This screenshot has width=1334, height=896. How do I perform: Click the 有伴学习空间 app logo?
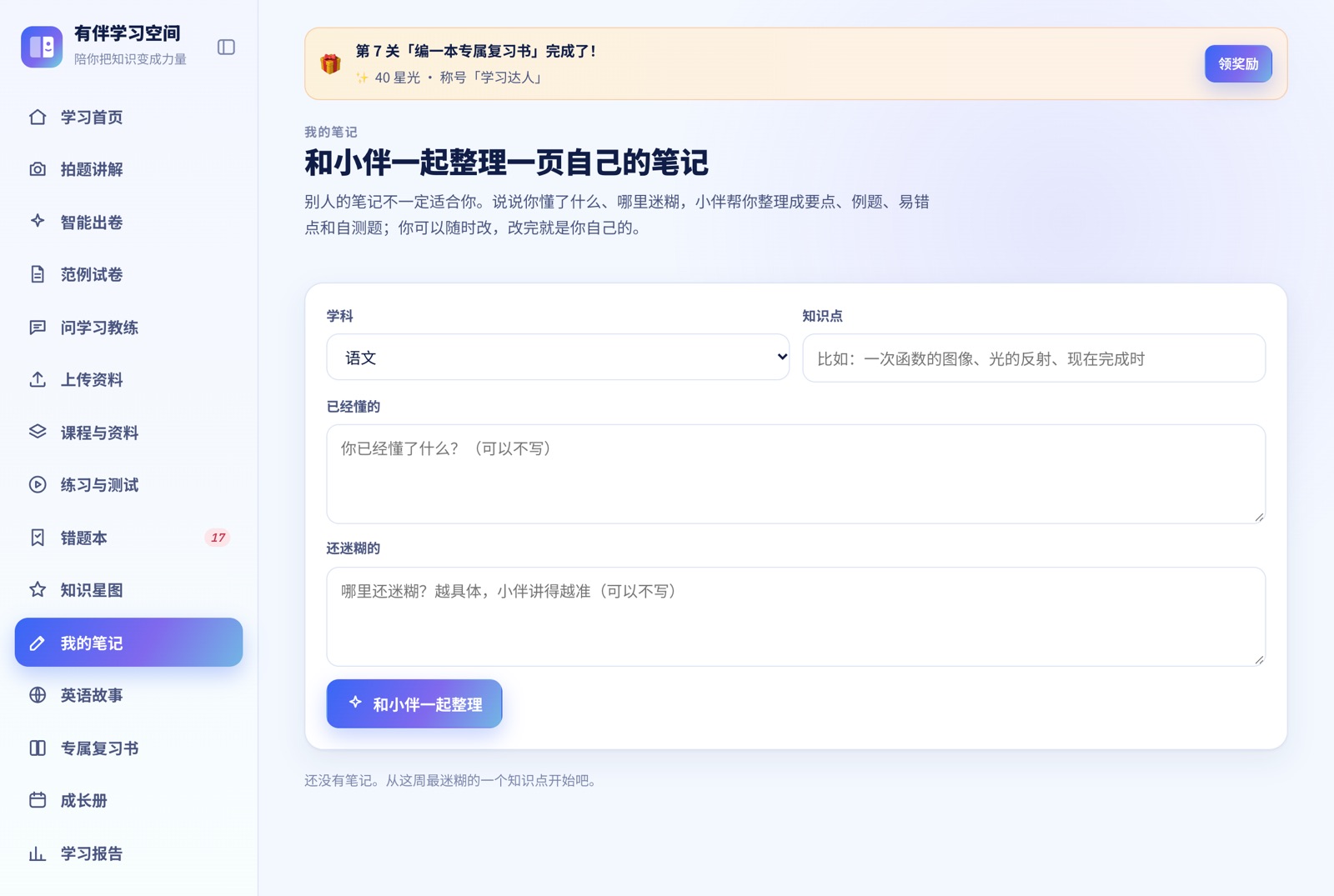[x=42, y=47]
